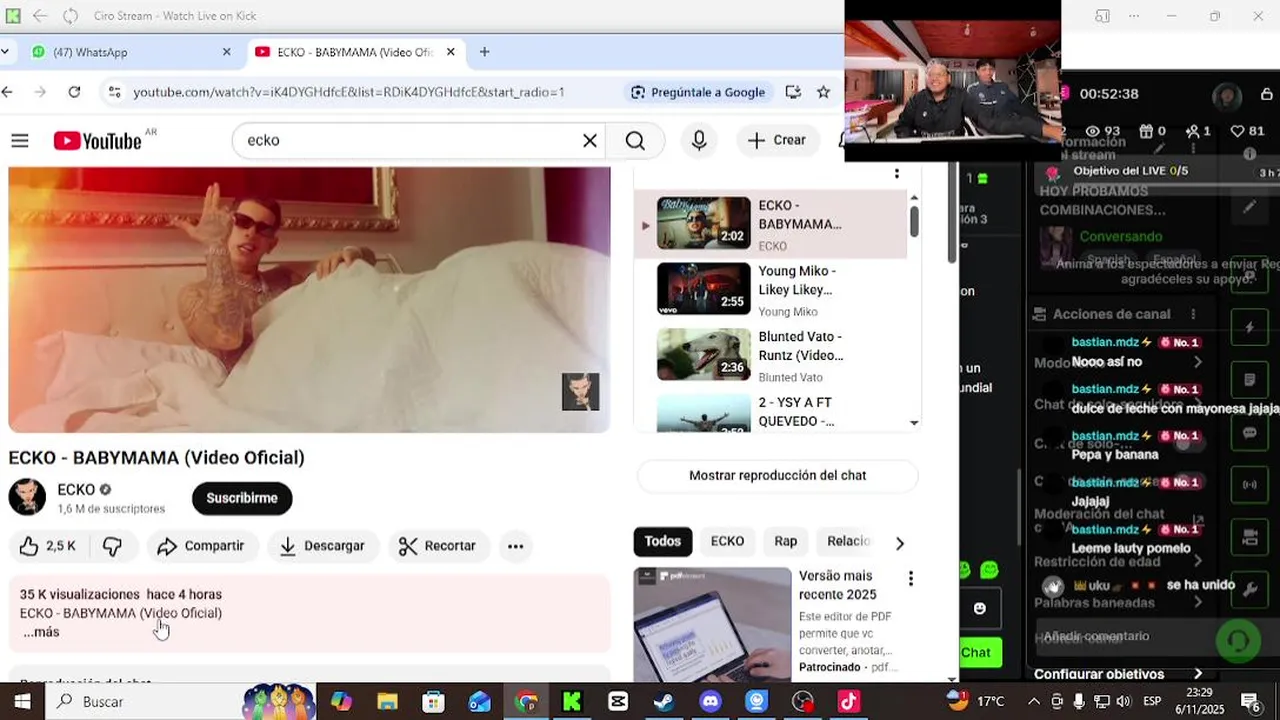Image resolution: width=1280 pixels, height=720 pixels.
Task: Click the Crear button
Action: (x=776, y=141)
